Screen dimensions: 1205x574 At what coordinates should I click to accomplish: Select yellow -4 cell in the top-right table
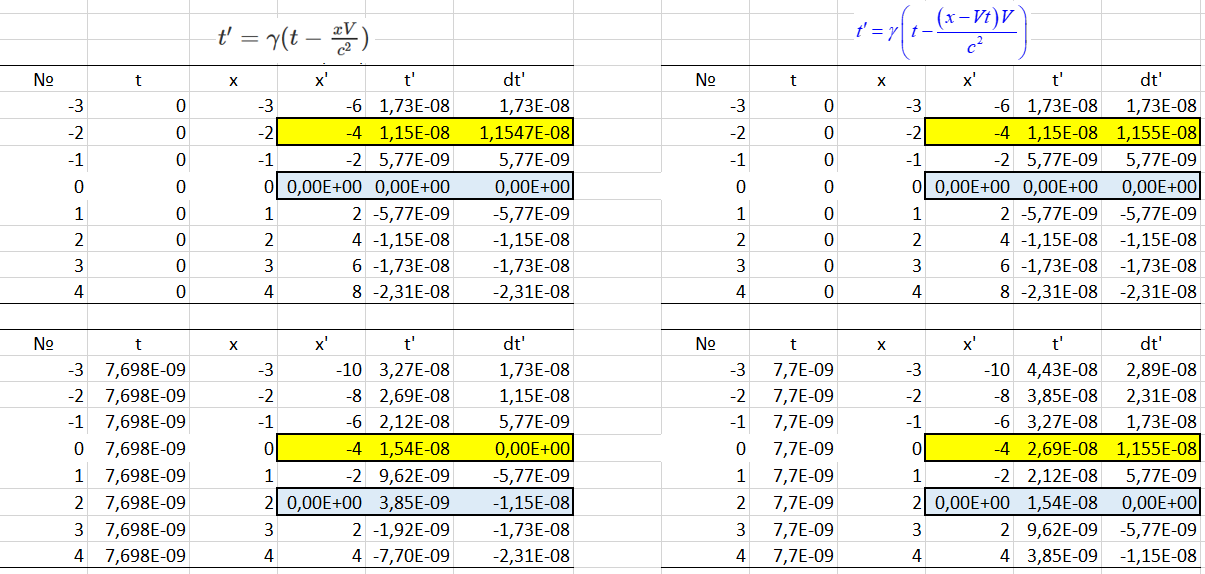969,133
